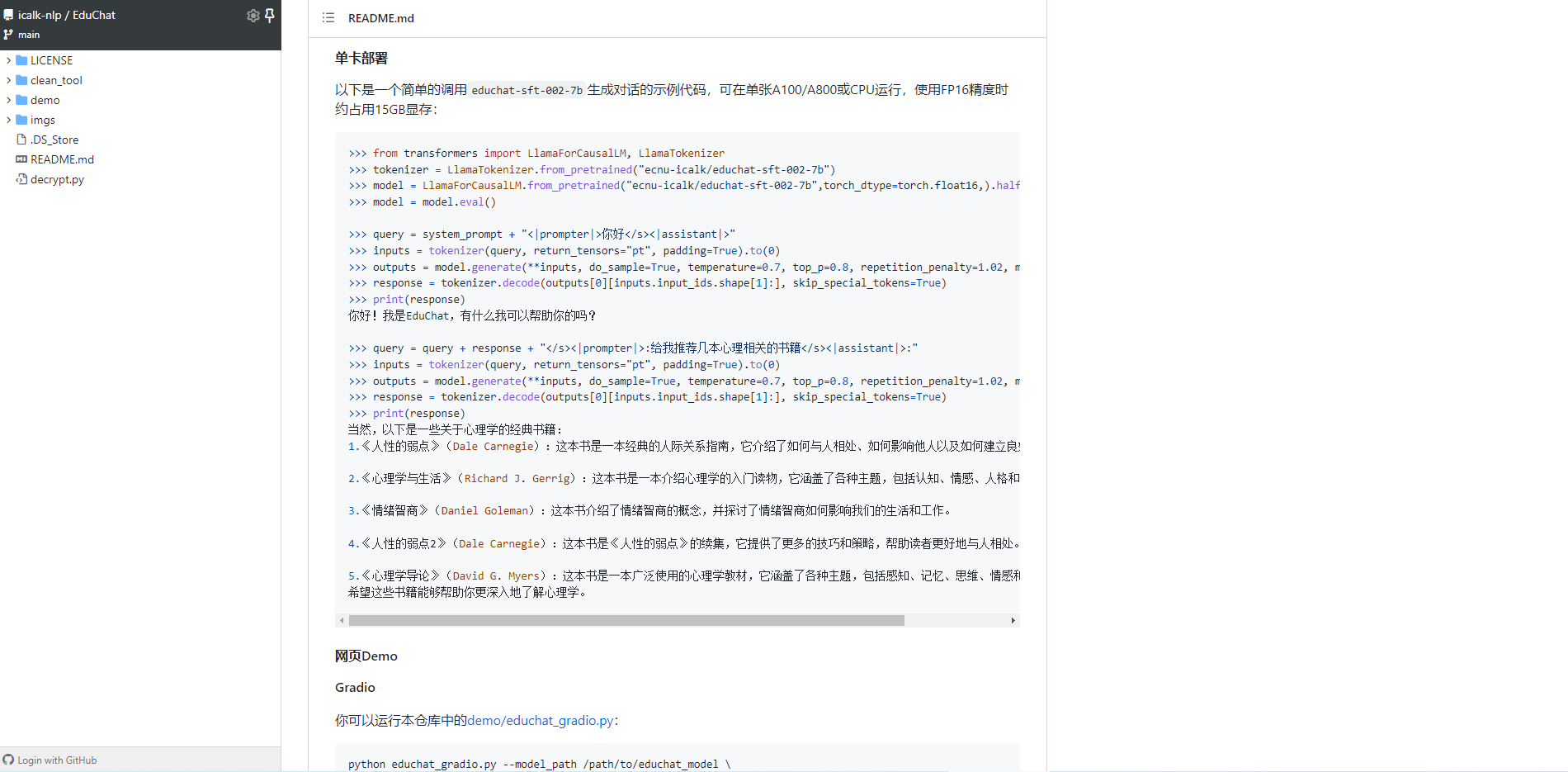Click the blank file icon of .DS_Store
The image size is (1568, 772).
click(21, 139)
